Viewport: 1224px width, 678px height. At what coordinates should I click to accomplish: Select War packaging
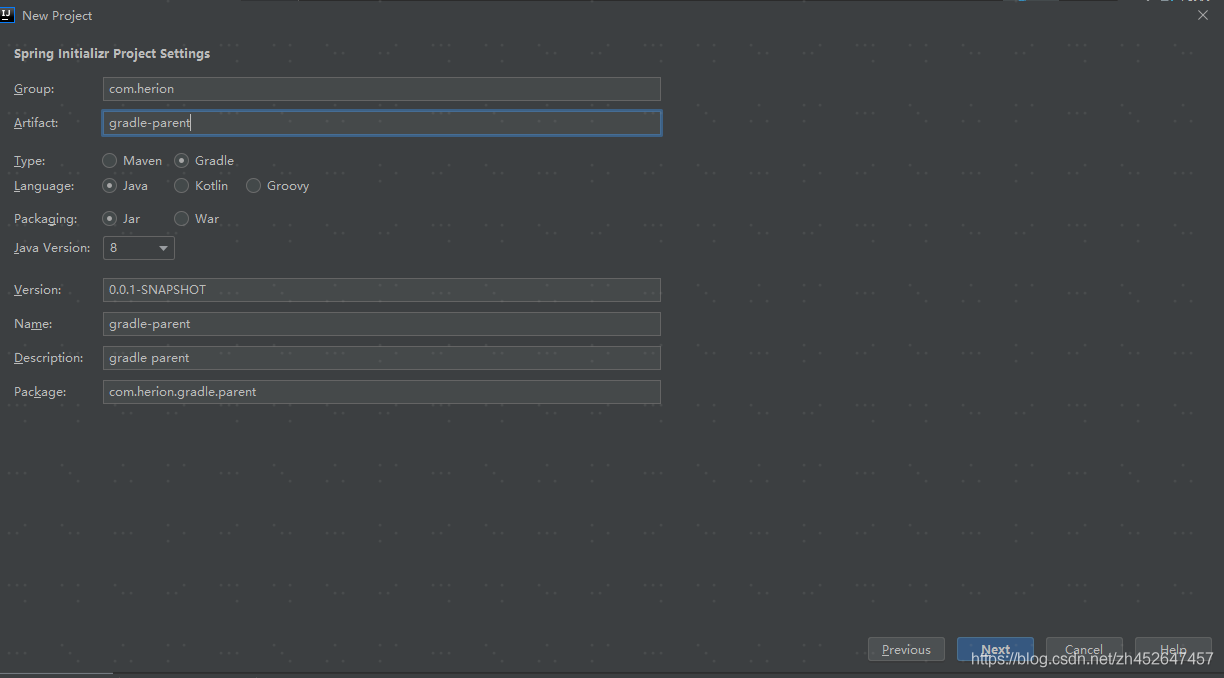(181, 218)
